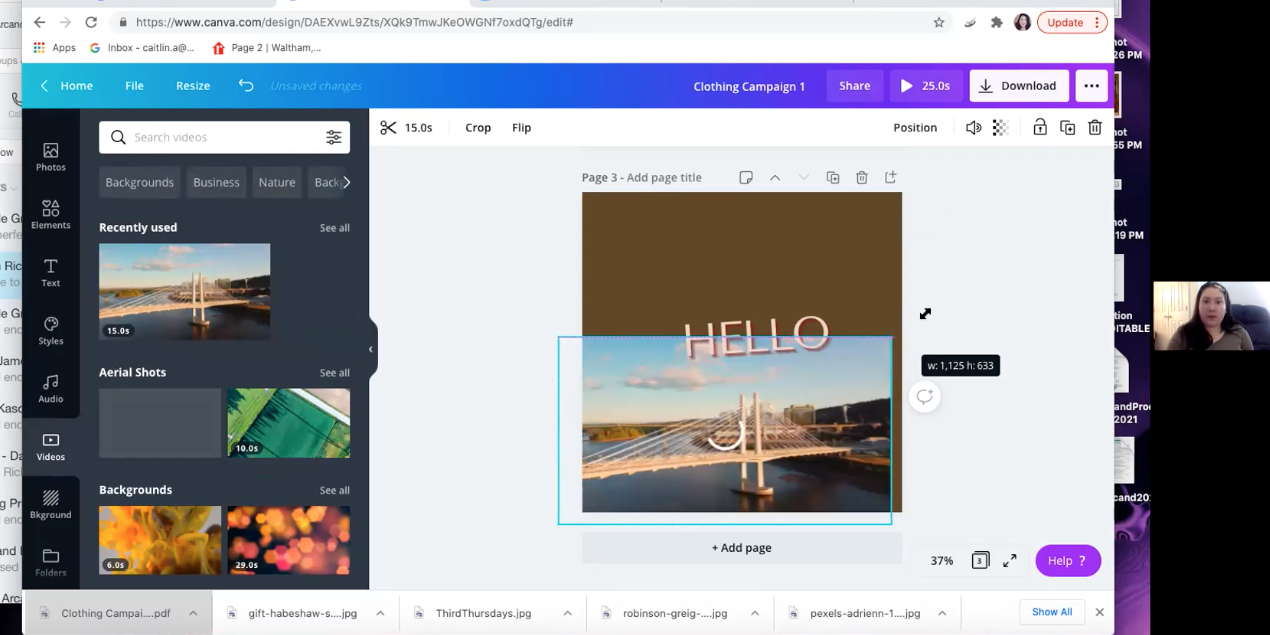Move Page 3 up with the arrow
Viewport: 1270px width, 635px height.
click(775, 177)
